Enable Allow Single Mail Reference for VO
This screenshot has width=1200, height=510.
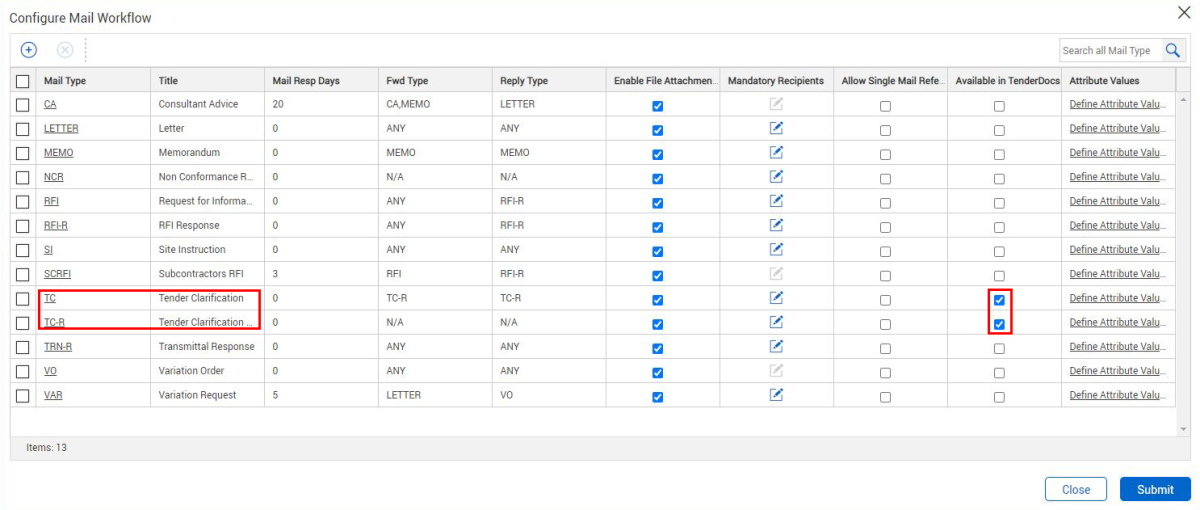(x=885, y=372)
